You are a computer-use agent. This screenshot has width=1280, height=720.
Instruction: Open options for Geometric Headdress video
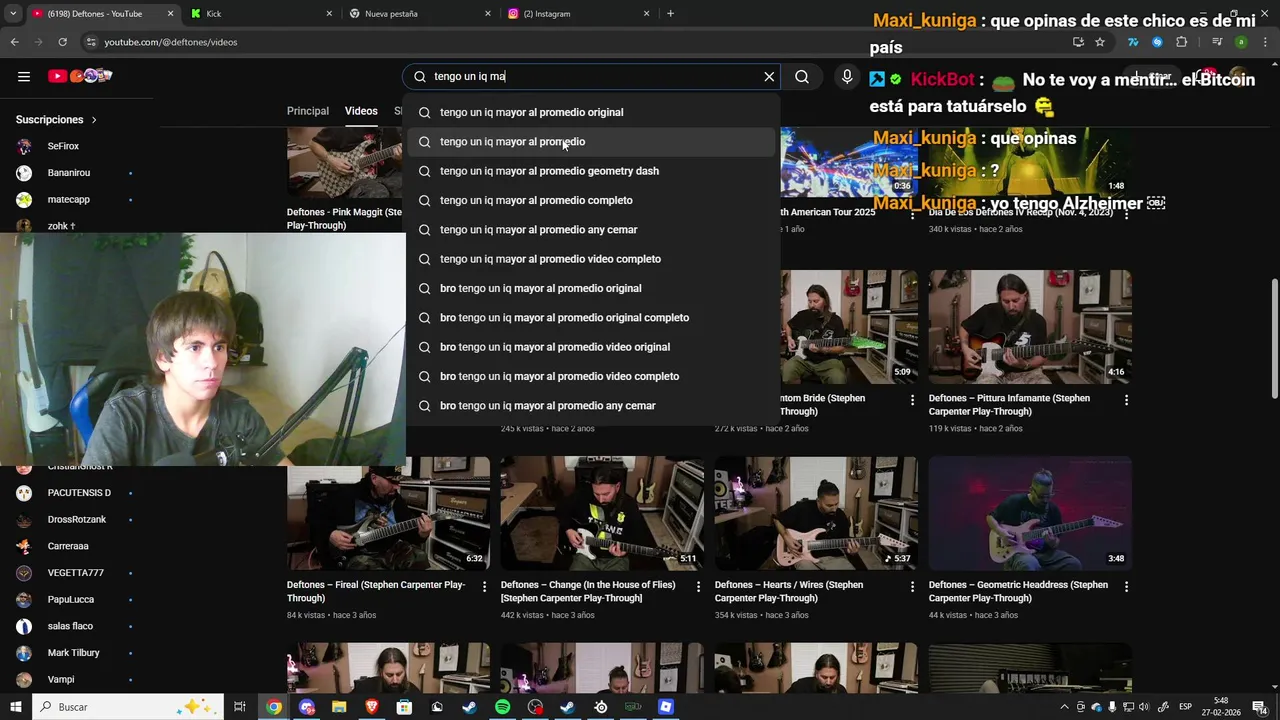[x=1126, y=586]
